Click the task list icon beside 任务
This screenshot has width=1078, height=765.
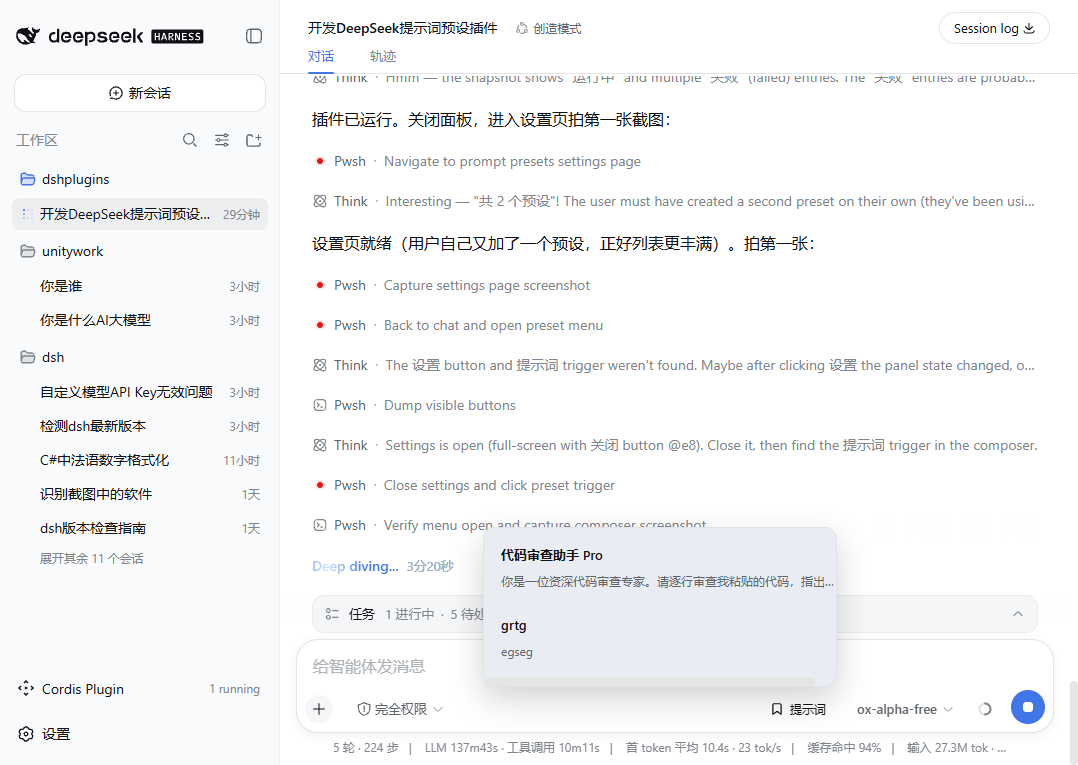pos(332,614)
